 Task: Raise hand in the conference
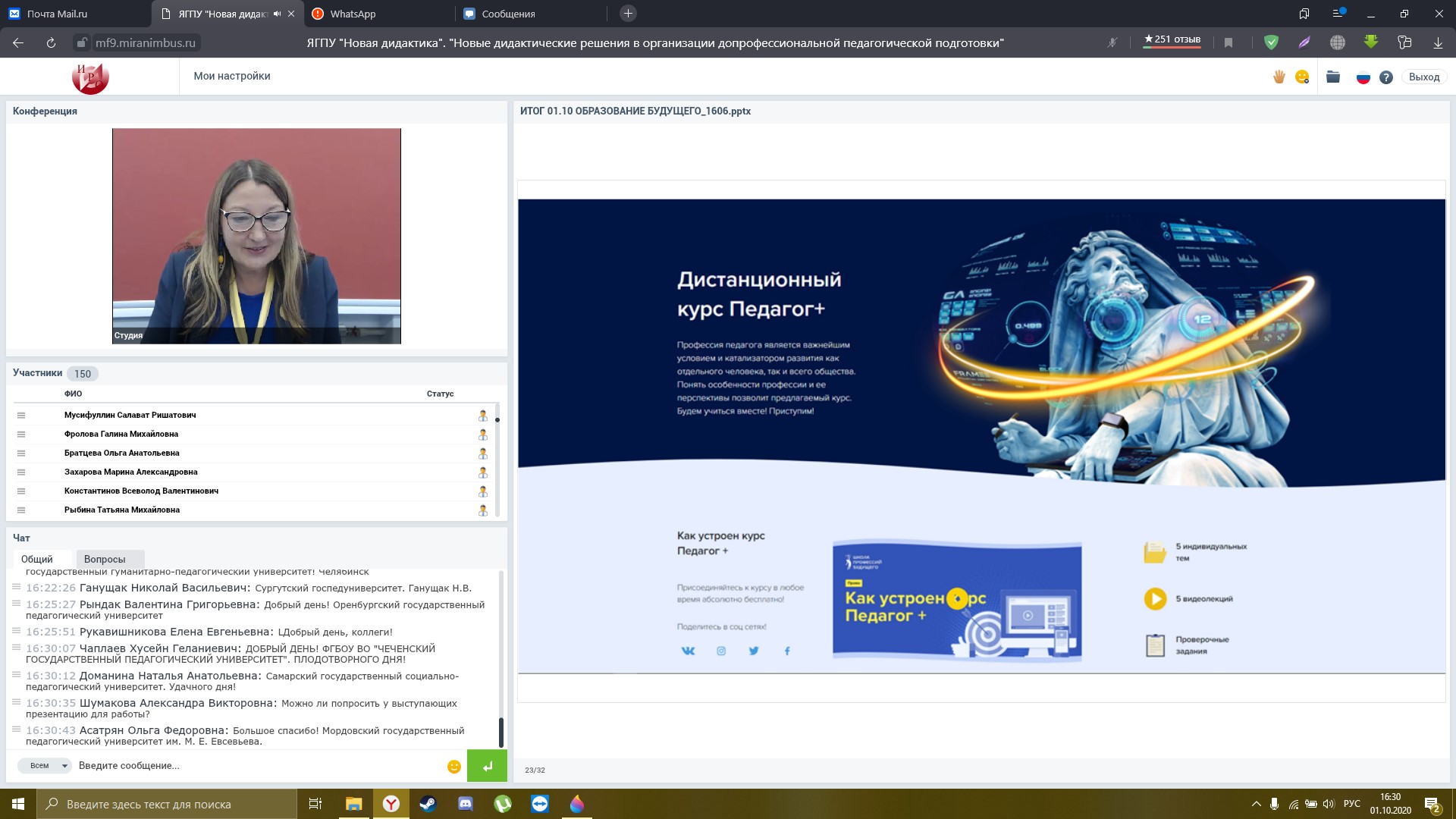pos(1279,77)
